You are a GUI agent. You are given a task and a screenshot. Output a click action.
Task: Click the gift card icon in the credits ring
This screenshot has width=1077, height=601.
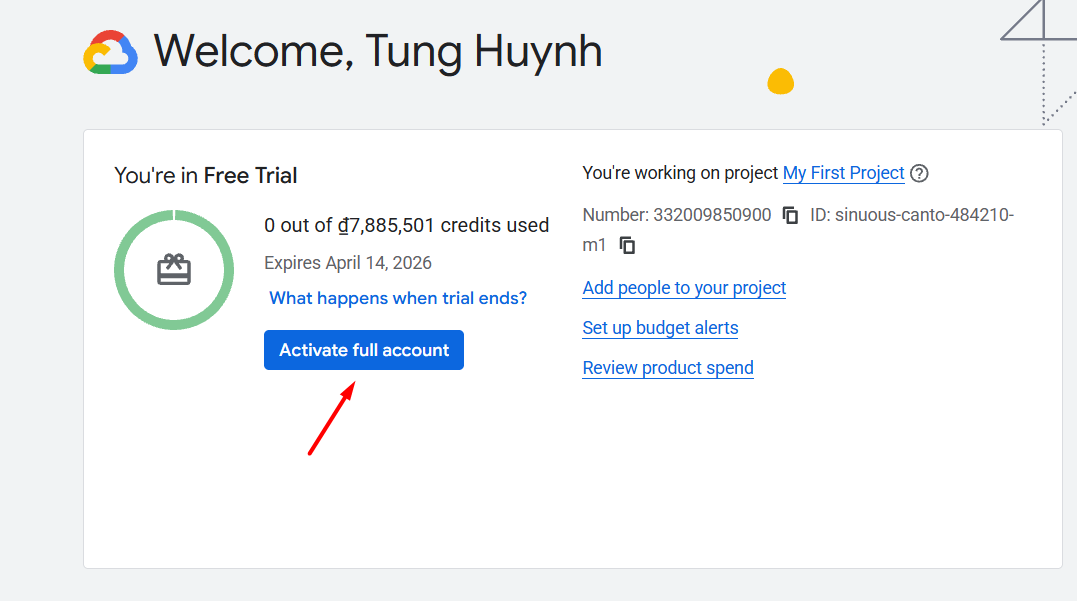(x=174, y=270)
